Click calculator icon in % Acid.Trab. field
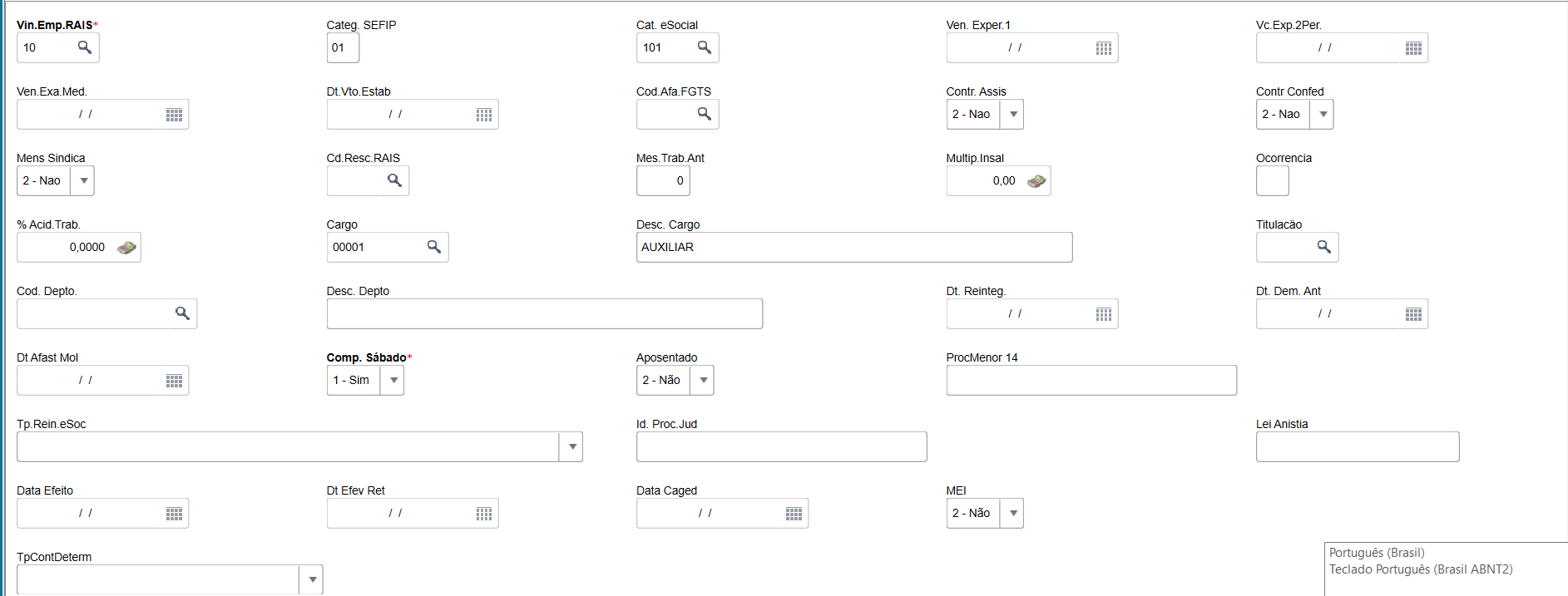The image size is (1568, 596). [x=126, y=248]
